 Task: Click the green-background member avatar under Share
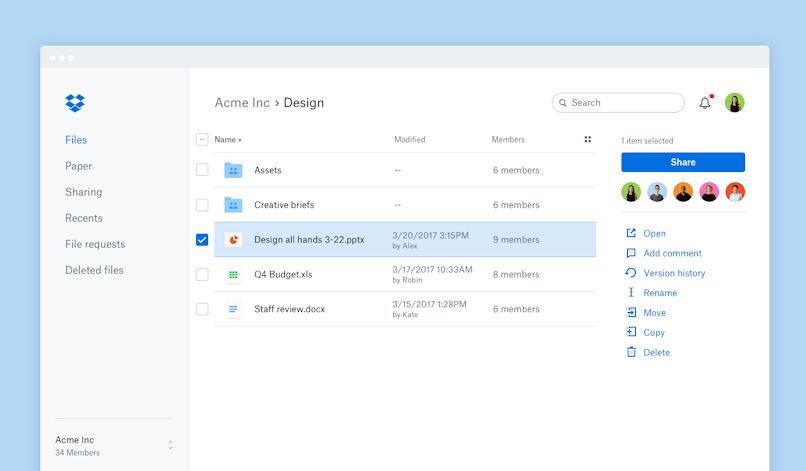click(631, 192)
